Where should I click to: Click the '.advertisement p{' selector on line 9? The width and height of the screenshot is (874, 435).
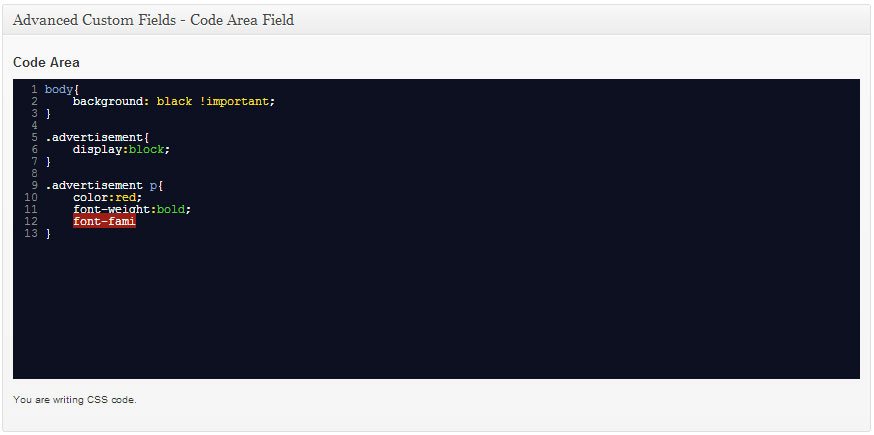(x=104, y=185)
